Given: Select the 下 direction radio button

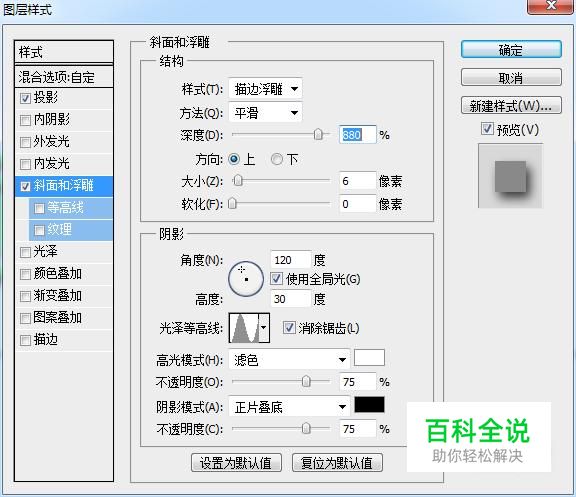Looking at the screenshot, I should click(x=276, y=159).
